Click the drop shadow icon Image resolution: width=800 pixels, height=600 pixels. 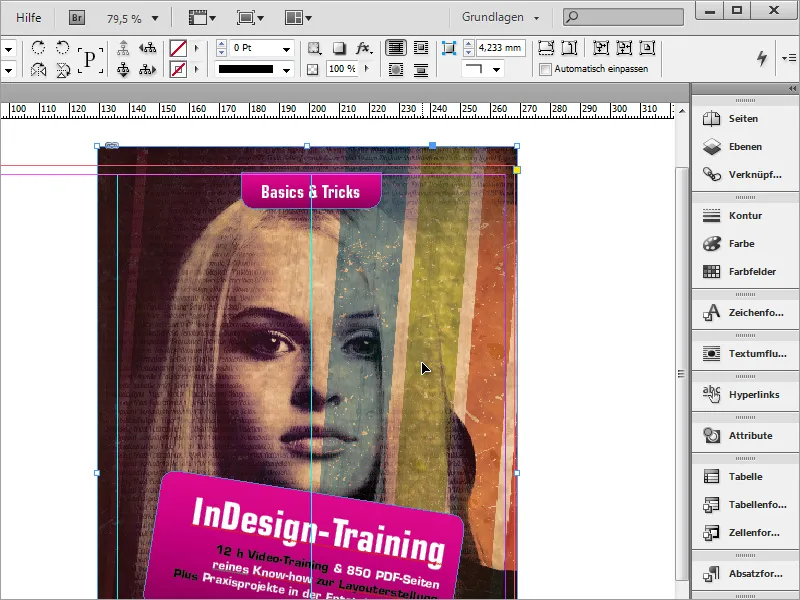point(339,48)
